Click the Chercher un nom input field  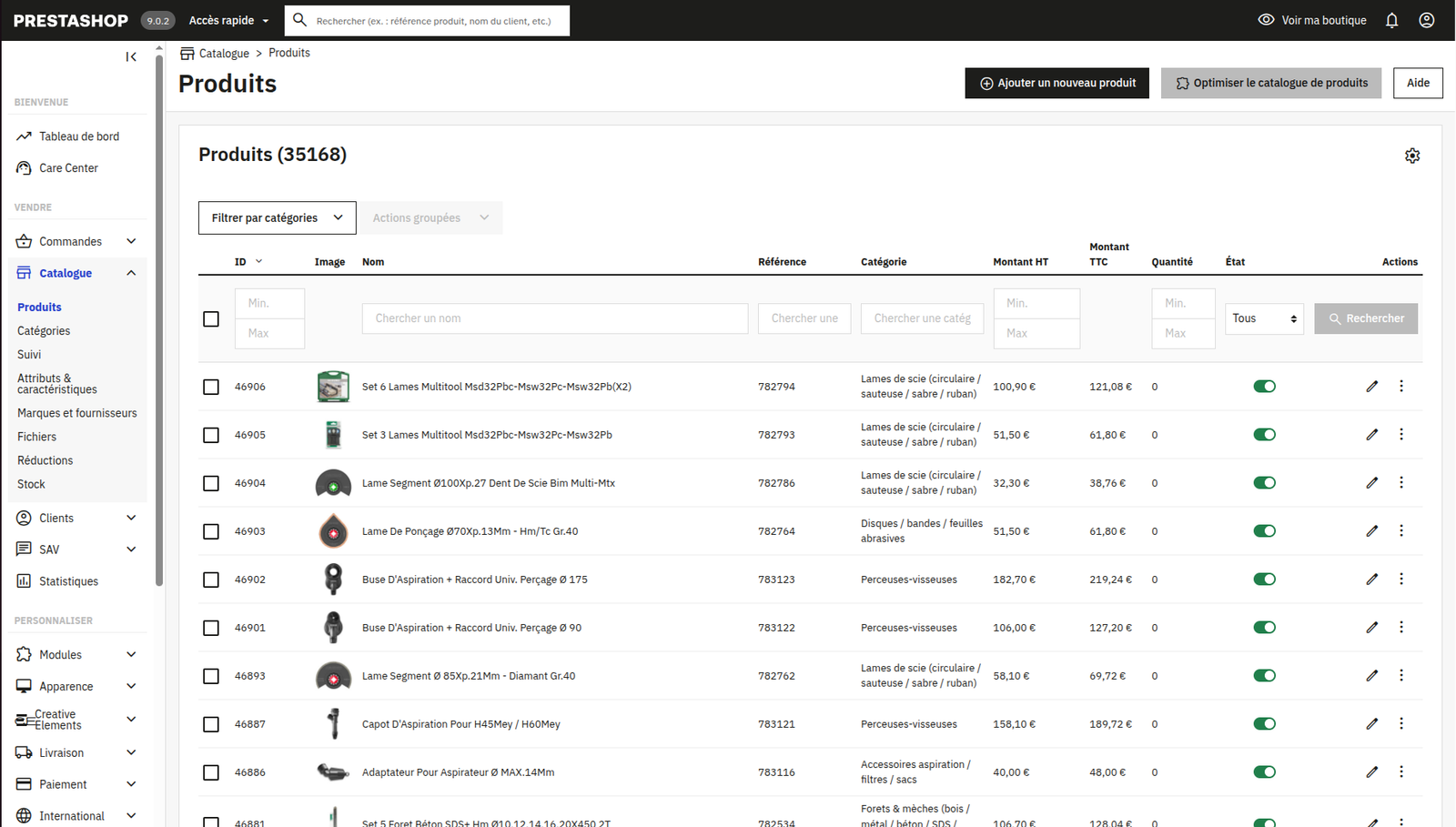[x=554, y=318]
